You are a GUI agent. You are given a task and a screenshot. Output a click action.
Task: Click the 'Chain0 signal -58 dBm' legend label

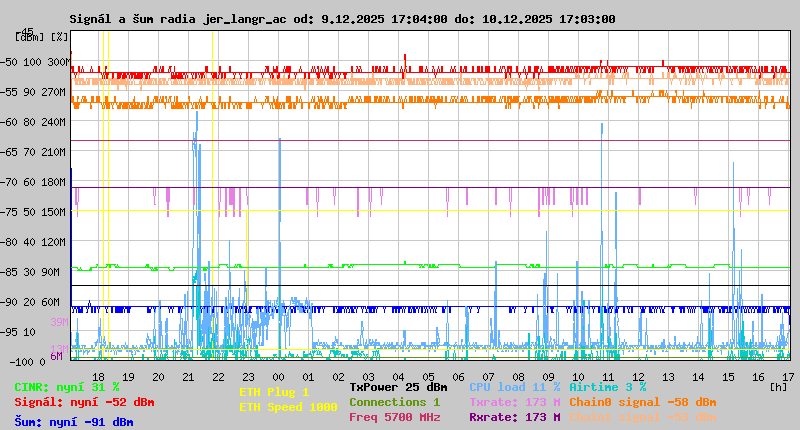(x=643, y=402)
